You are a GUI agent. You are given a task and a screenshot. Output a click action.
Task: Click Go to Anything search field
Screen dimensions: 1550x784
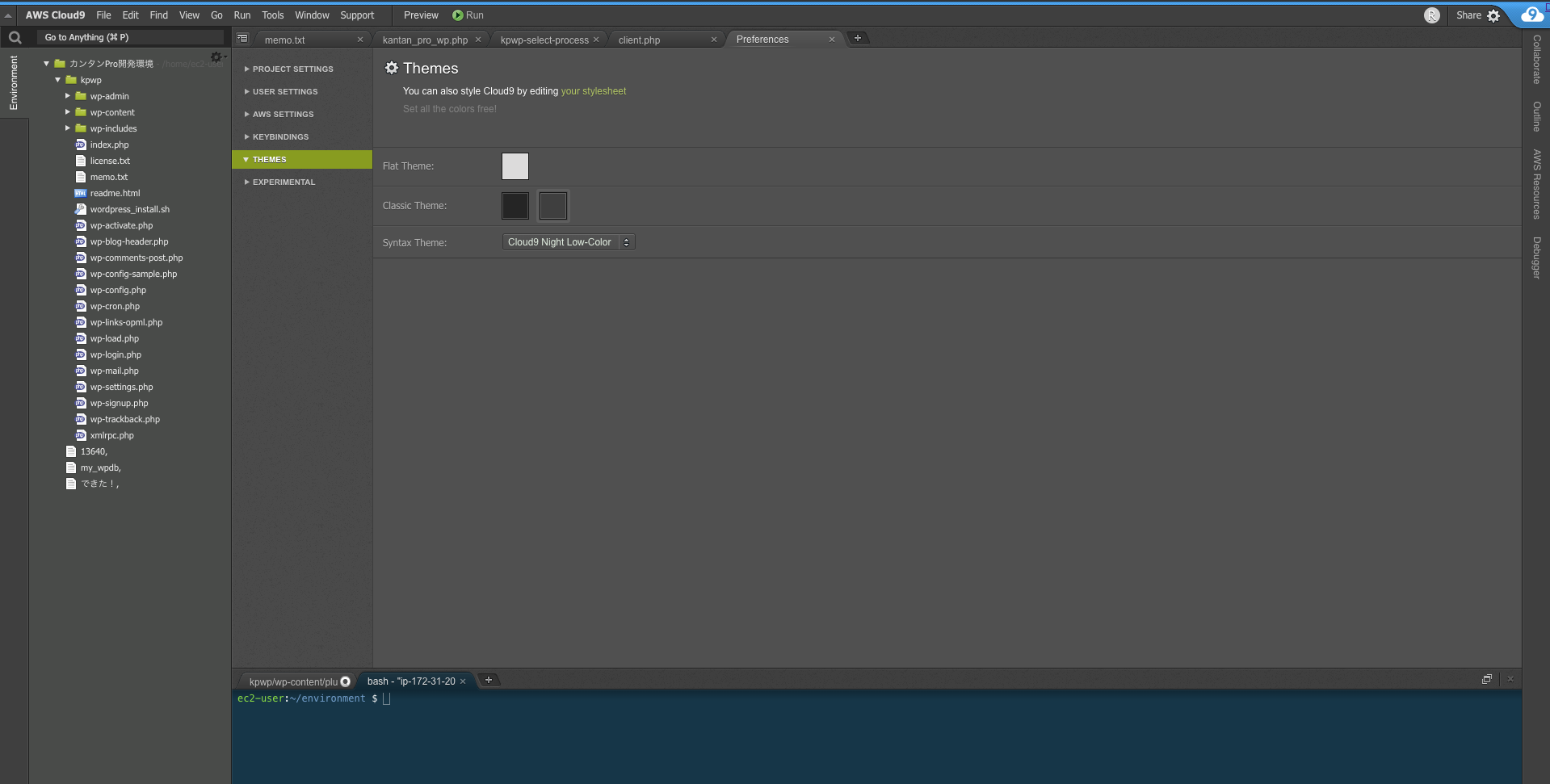coord(130,37)
